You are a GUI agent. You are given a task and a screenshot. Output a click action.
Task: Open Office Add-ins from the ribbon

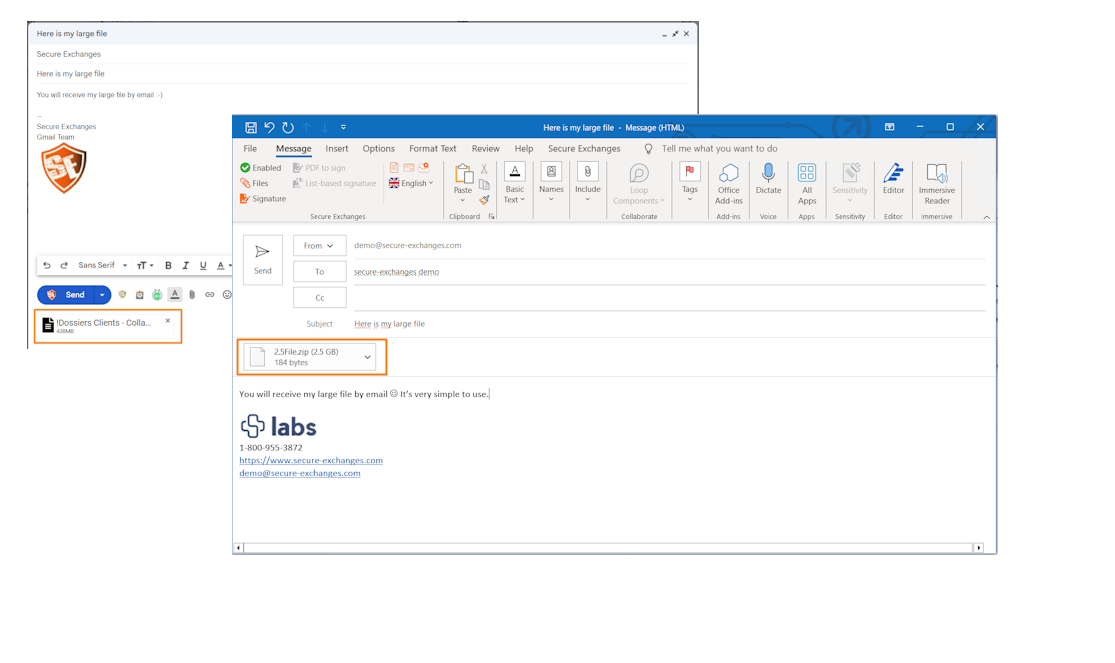[729, 174]
